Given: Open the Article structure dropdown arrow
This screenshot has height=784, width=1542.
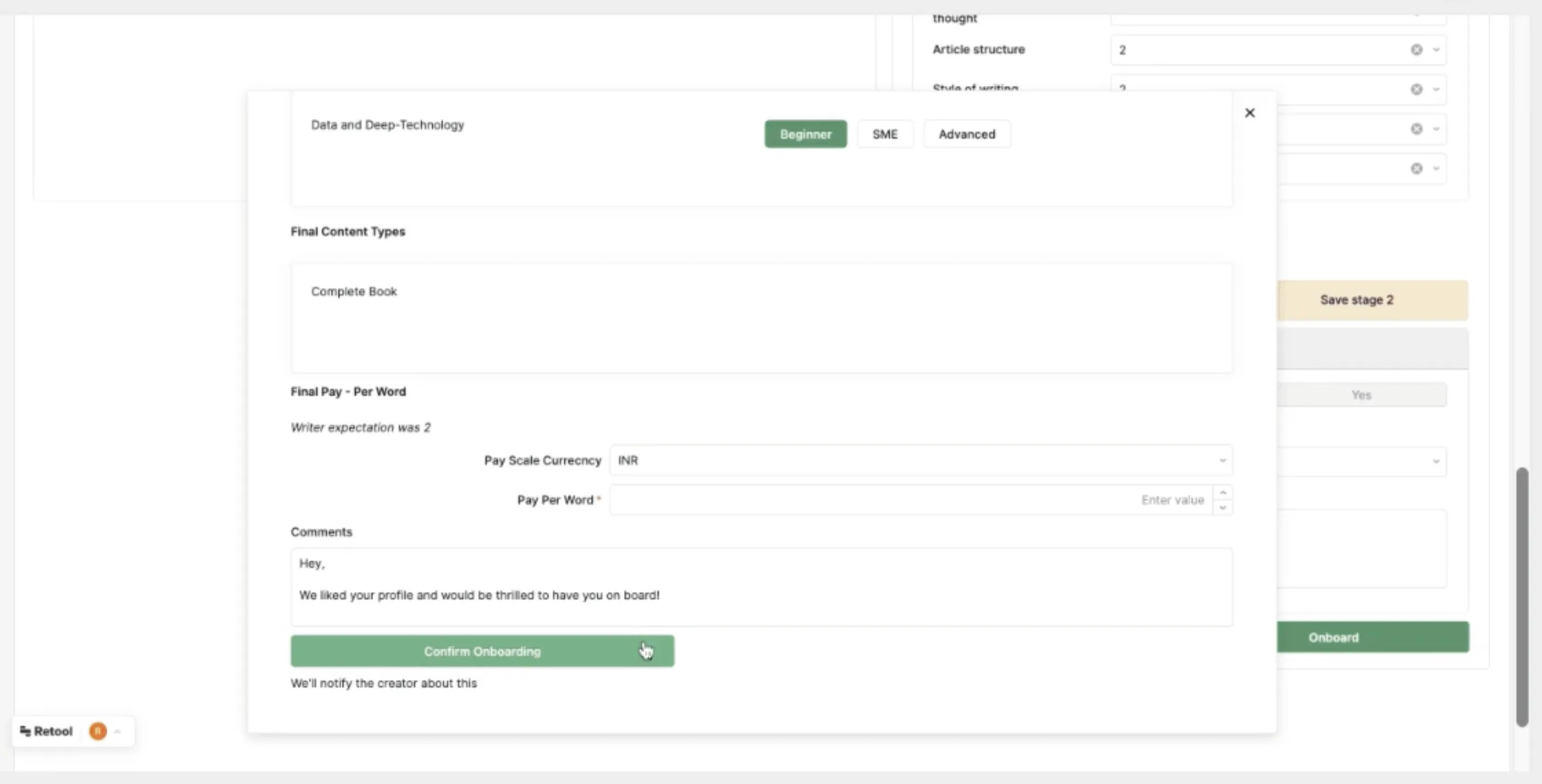Looking at the screenshot, I should (1436, 50).
